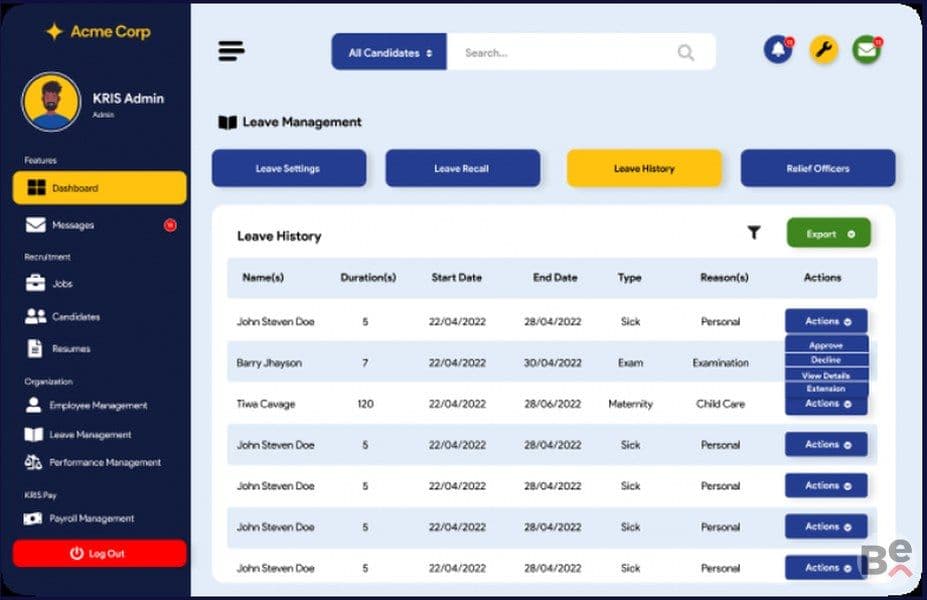The width and height of the screenshot is (927, 600).
Task: Switch to the Leave Settings tab
Action: pyautogui.click(x=289, y=168)
